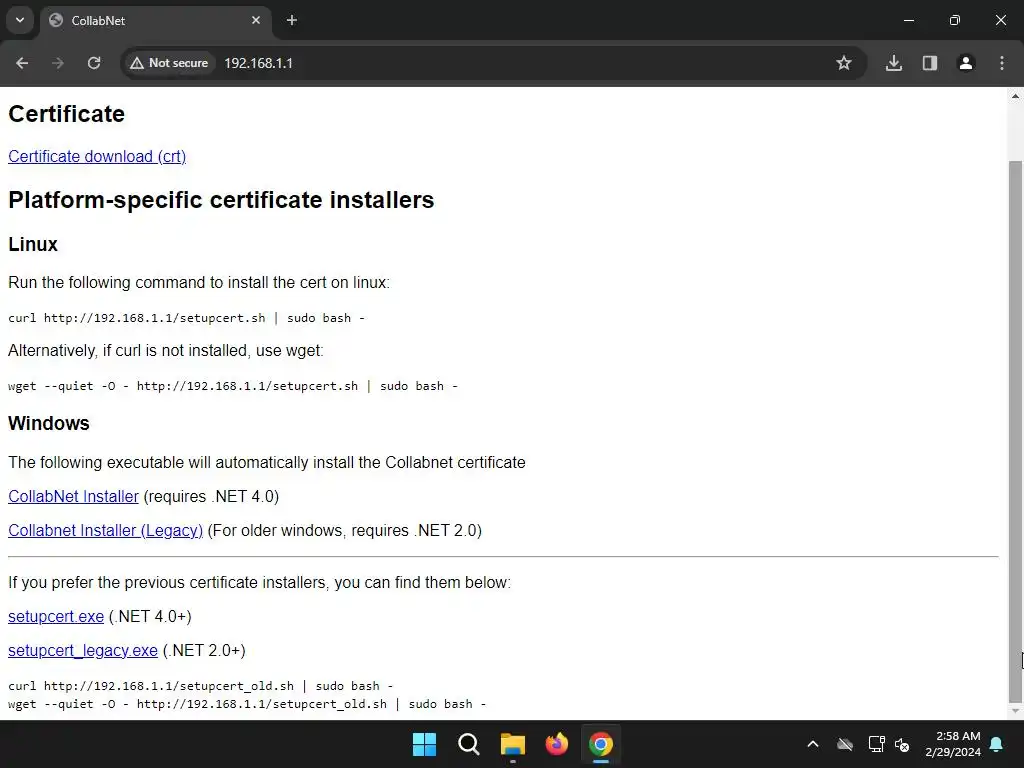Open File Explorer from taskbar
Viewport: 1024px width, 768px height.
click(x=513, y=744)
